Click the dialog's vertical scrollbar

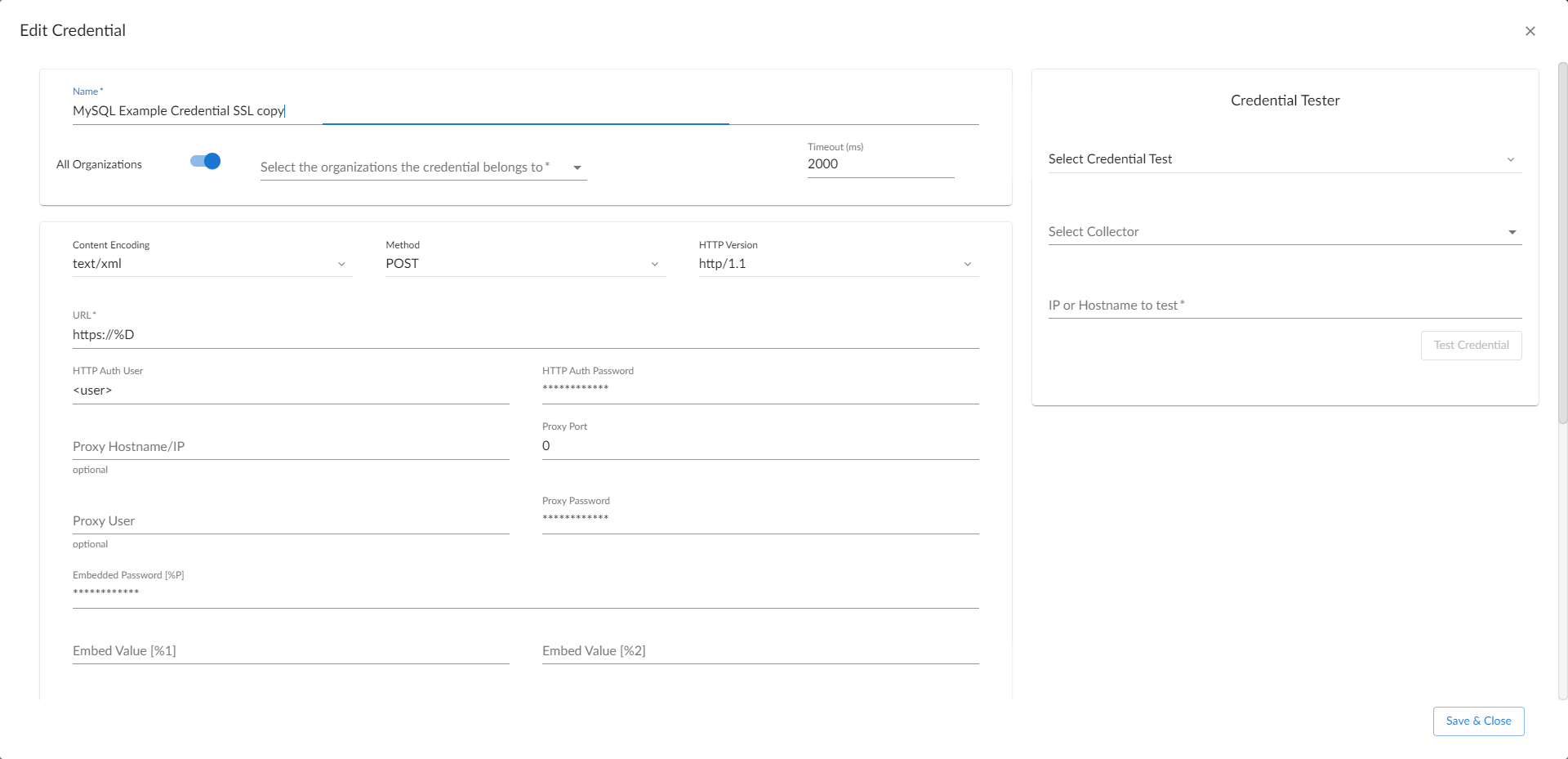1561,245
